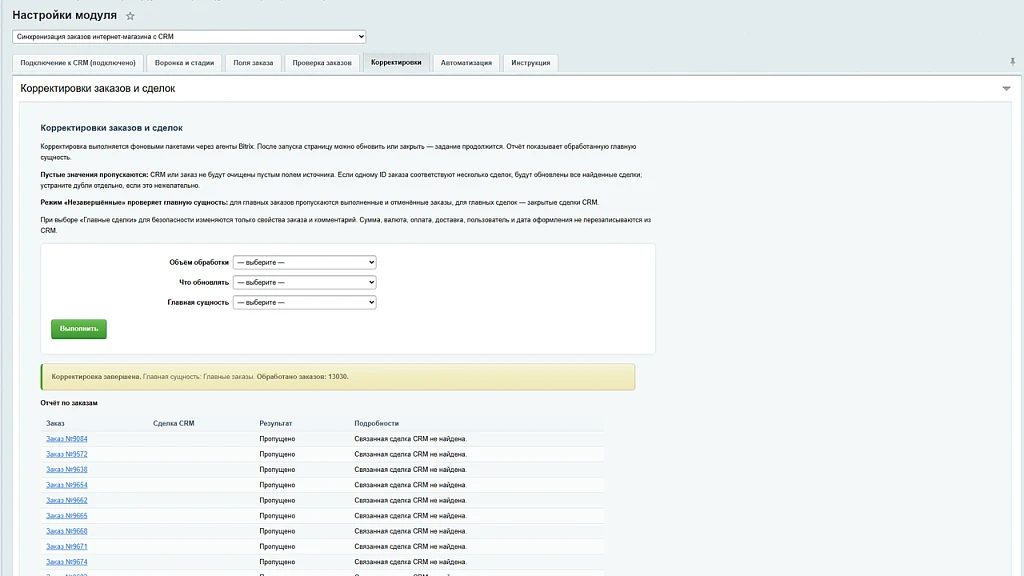Open the Что обновлять dropdown
The image size is (1024, 576).
[x=304, y=282]
